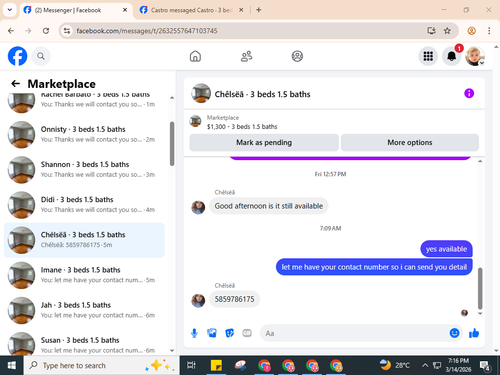Open Sticky Notes on the taskbar
The width and height of the screenshot is (500, 375).
216,366
